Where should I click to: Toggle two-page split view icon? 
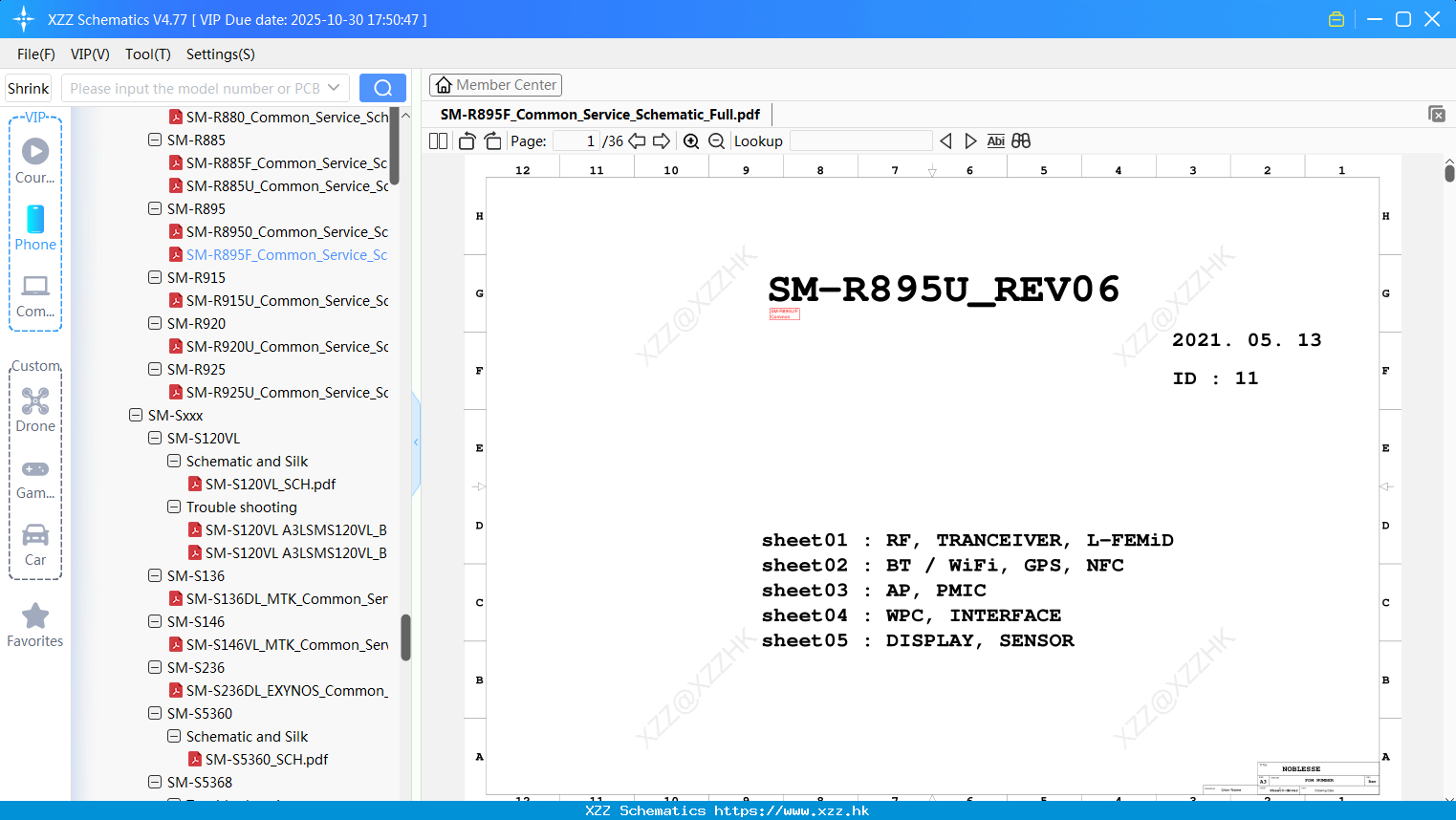click(438, 140)
